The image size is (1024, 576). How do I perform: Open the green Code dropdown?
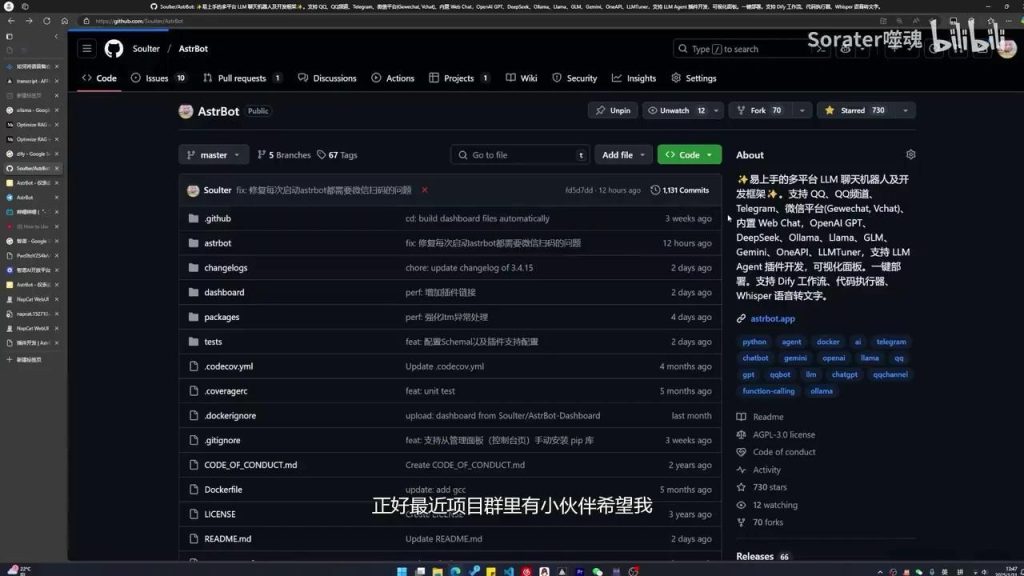point(689,155)
